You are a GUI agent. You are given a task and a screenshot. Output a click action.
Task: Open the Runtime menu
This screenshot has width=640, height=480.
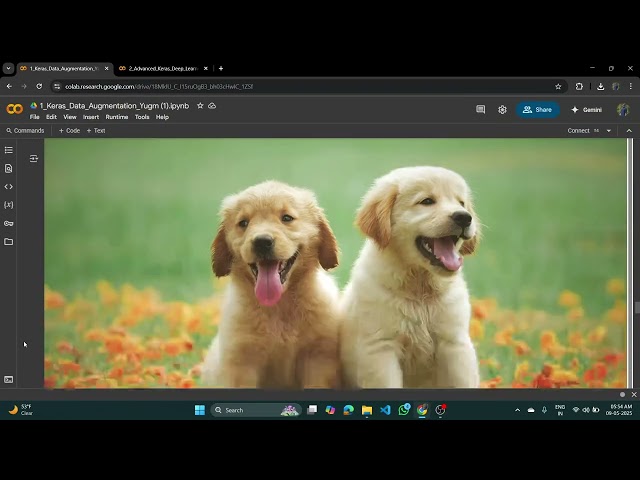117,117
